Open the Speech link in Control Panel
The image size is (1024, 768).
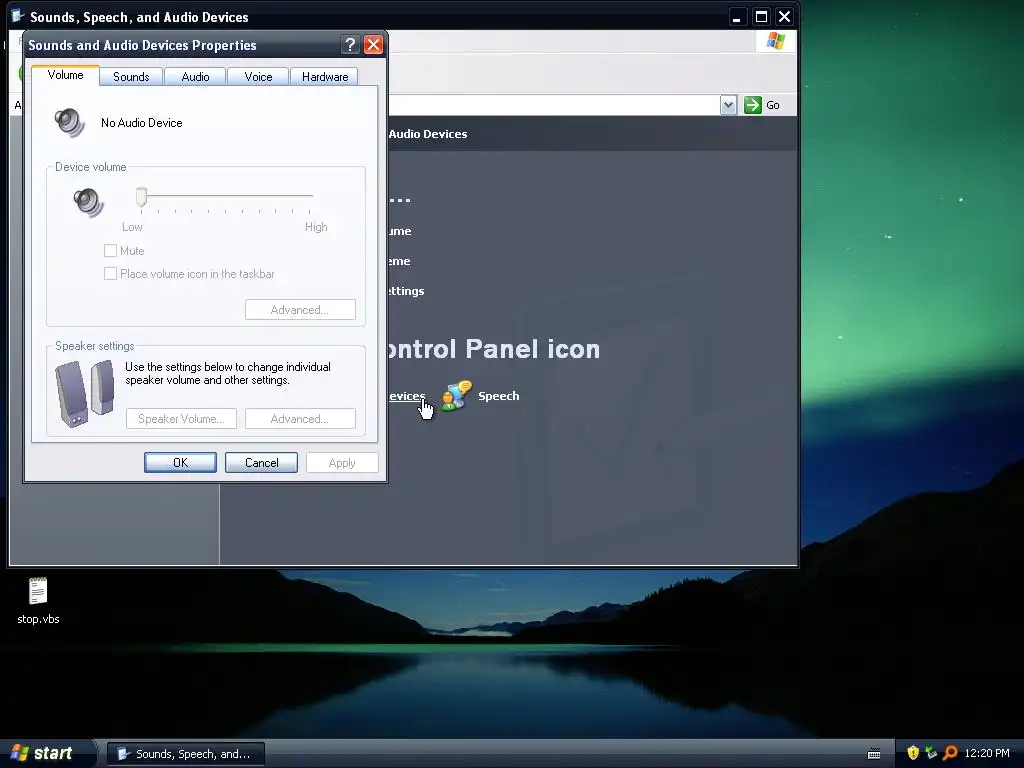tap(498, 396)
